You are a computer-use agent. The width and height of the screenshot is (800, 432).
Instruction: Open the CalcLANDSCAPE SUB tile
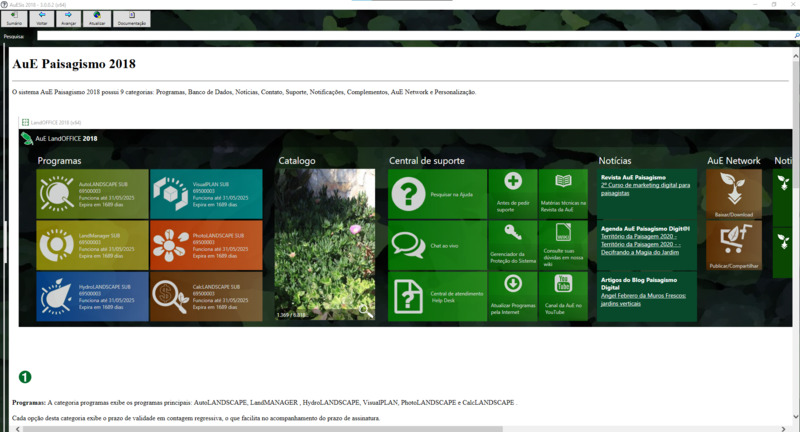[x=206, y=296]
